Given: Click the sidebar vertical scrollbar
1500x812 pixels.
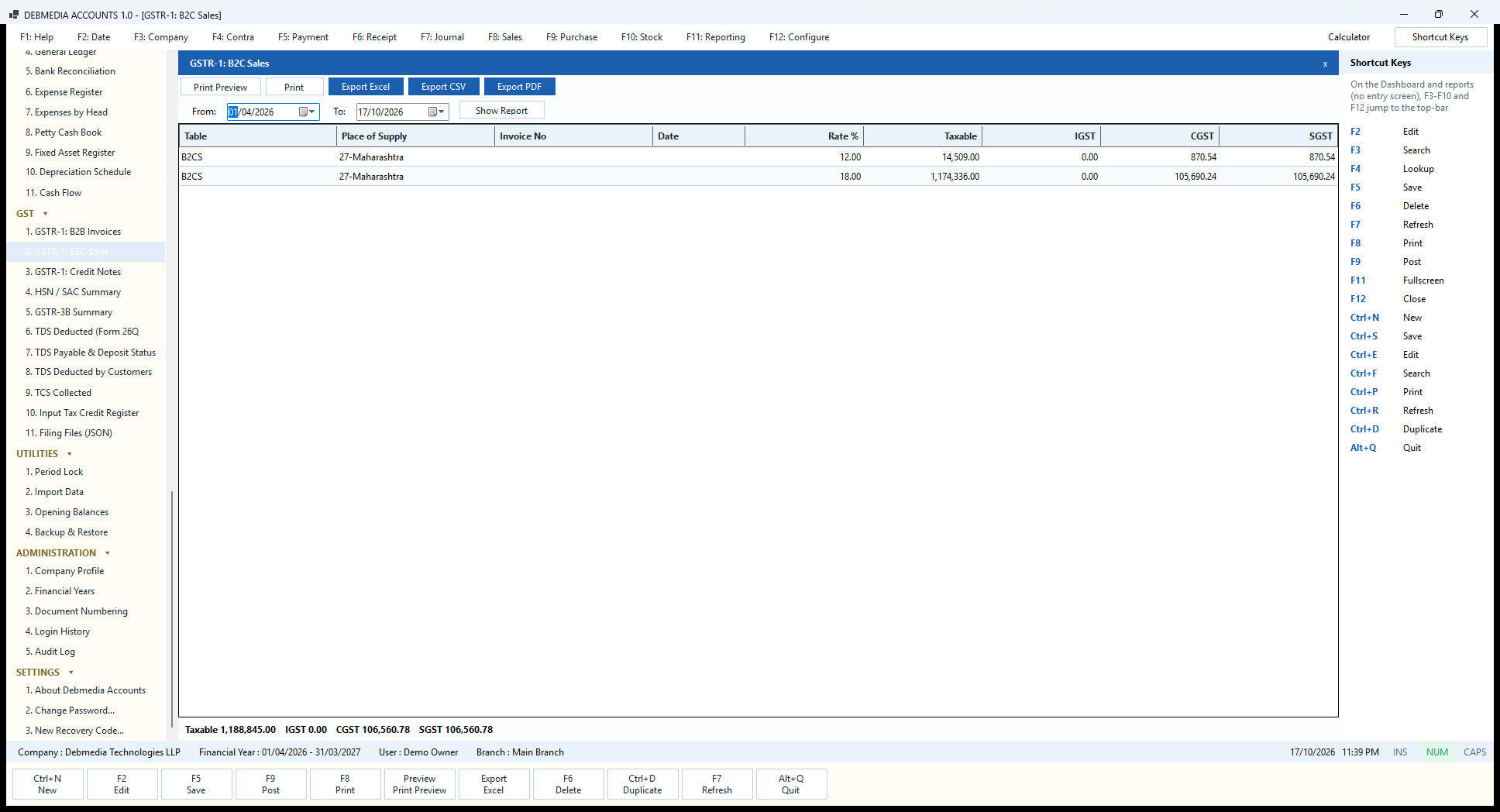Looking at the screenshot, I should pyautogui.click(x=171, y=608).
